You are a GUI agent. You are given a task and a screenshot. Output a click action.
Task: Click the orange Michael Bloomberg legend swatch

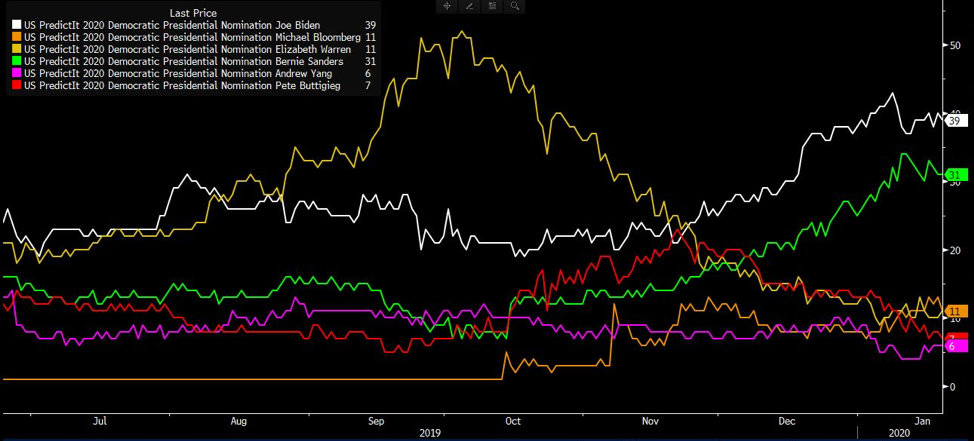[x=16, y=37]
